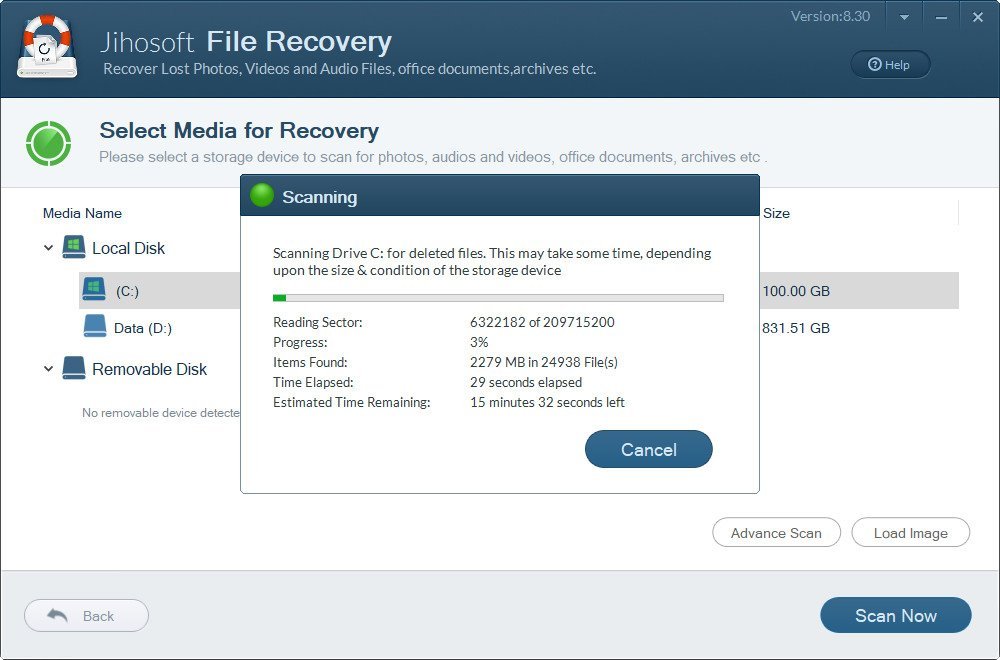1000x660 pixels.
Task: Click the 29 seconds elapsed text
Action: click(x=526, y=383)
